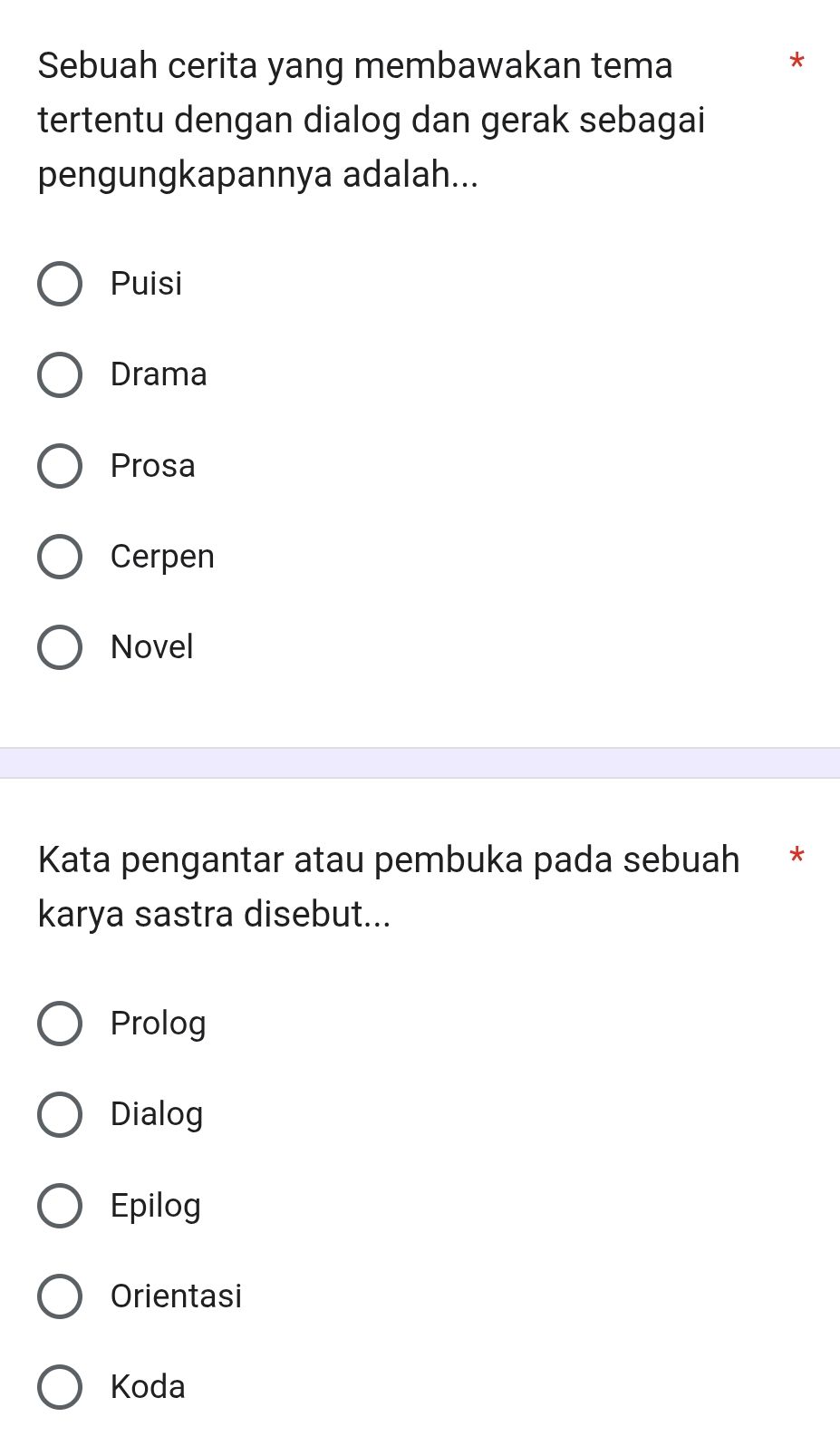Click the option label 'Koda'

point(147,1386)
